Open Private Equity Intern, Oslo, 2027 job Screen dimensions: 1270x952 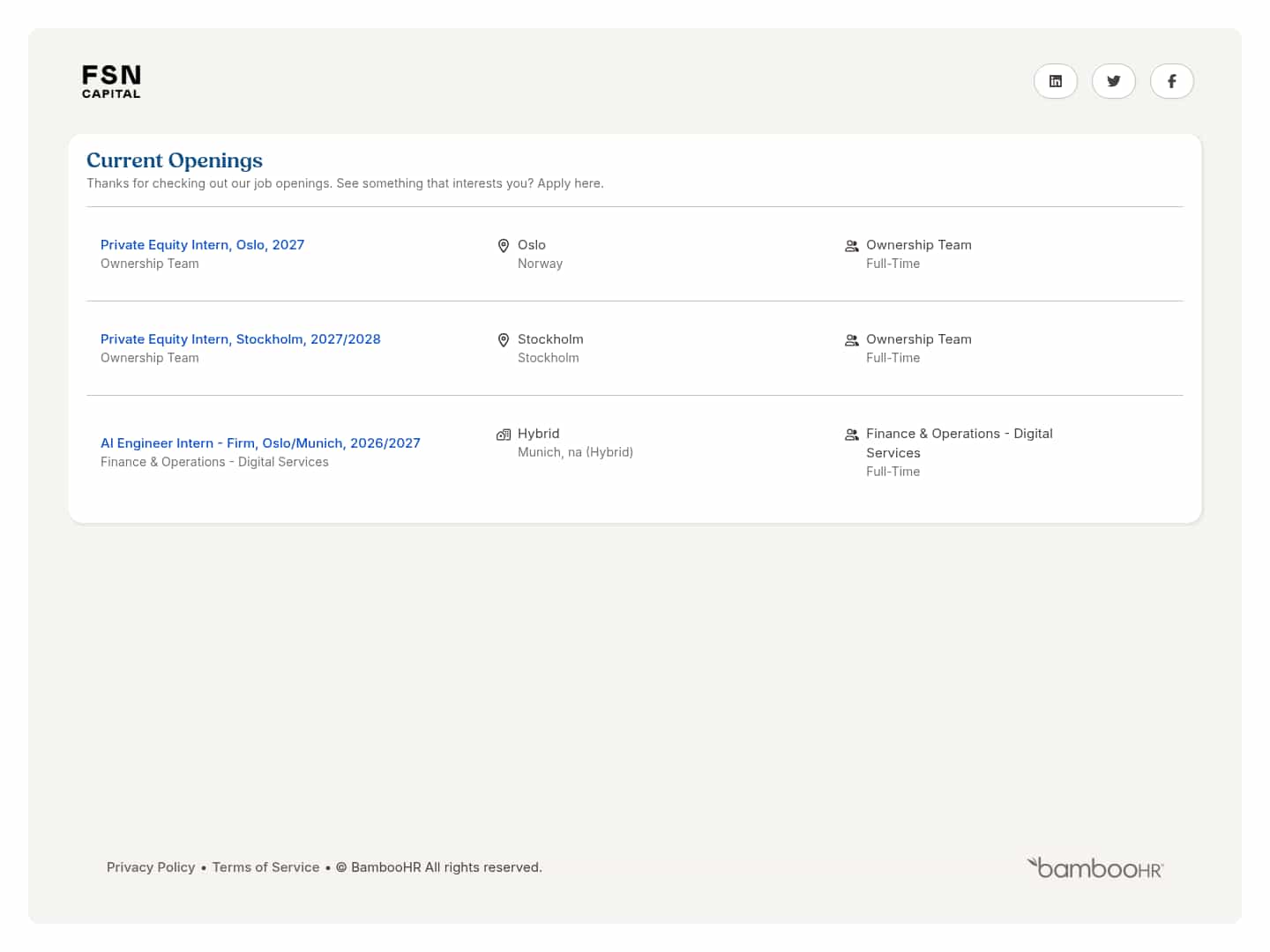pos(202,245)
